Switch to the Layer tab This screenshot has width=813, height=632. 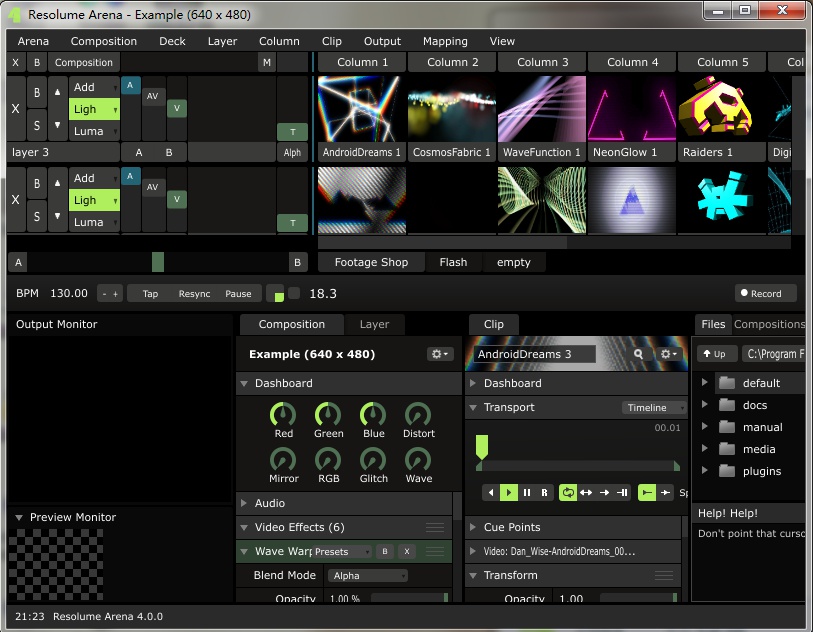coord(374,324)
